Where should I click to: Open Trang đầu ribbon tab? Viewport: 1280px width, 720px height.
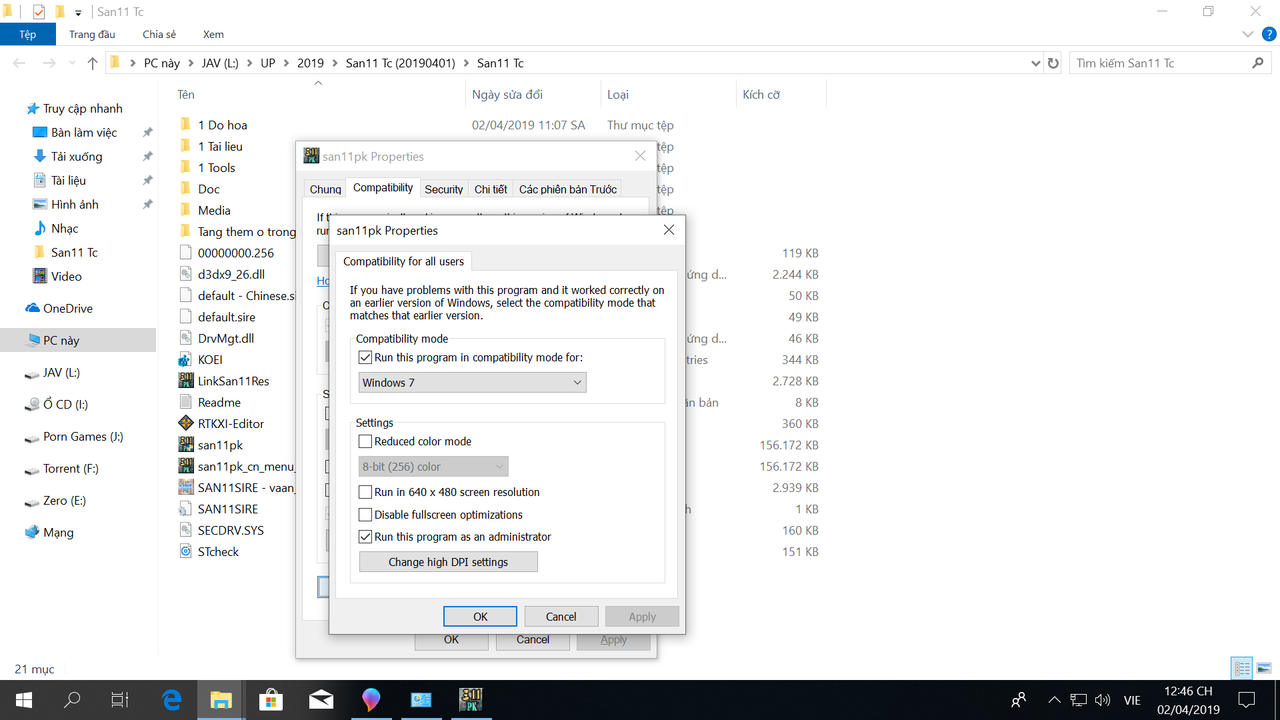click(92, 34)
